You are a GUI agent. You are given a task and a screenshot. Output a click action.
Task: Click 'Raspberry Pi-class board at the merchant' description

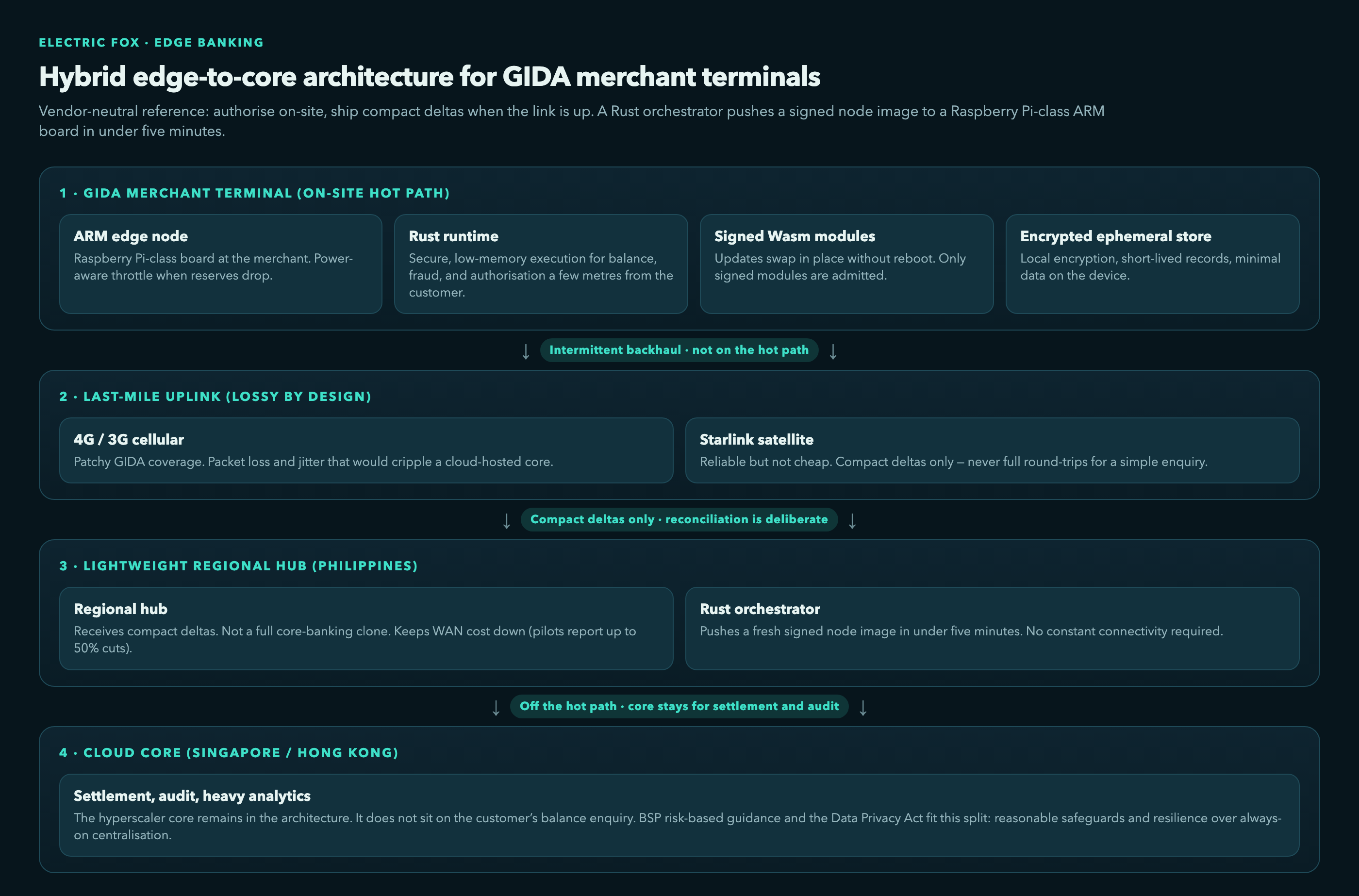[213, 267]
